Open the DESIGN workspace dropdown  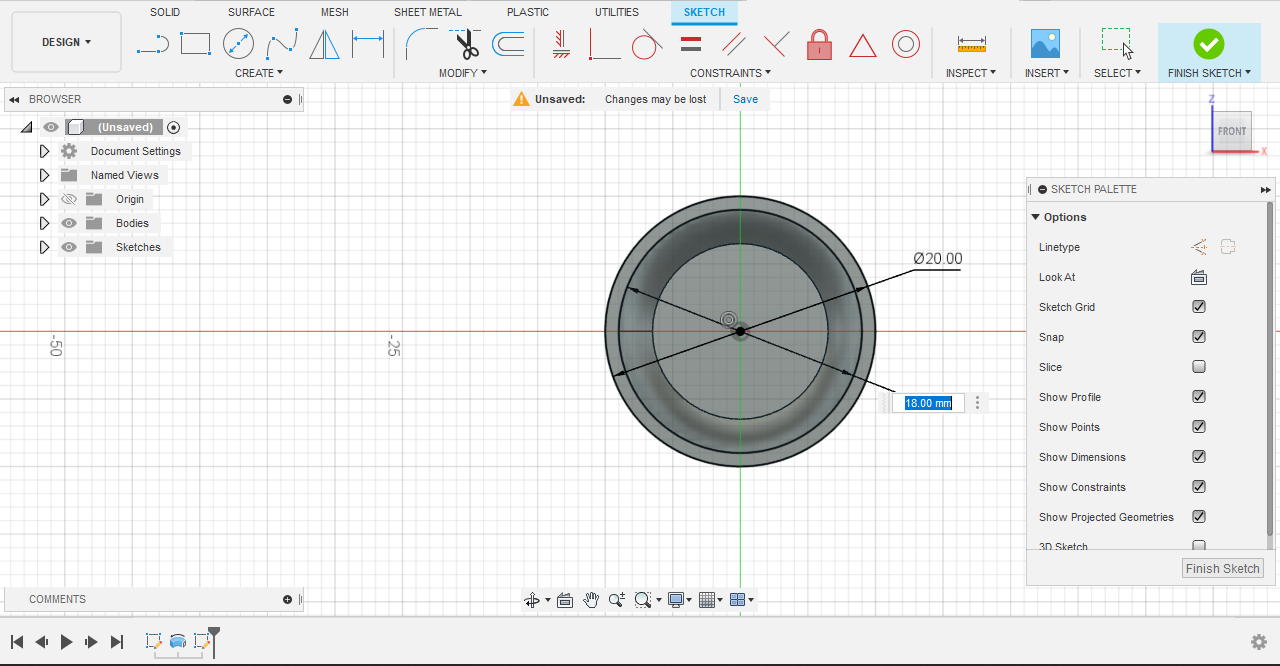67,42
